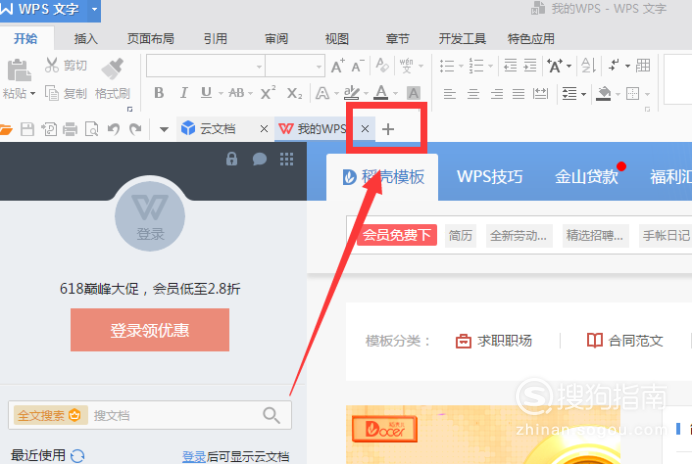
Task: Open the font size dropdown
Action: pos(319,67)
